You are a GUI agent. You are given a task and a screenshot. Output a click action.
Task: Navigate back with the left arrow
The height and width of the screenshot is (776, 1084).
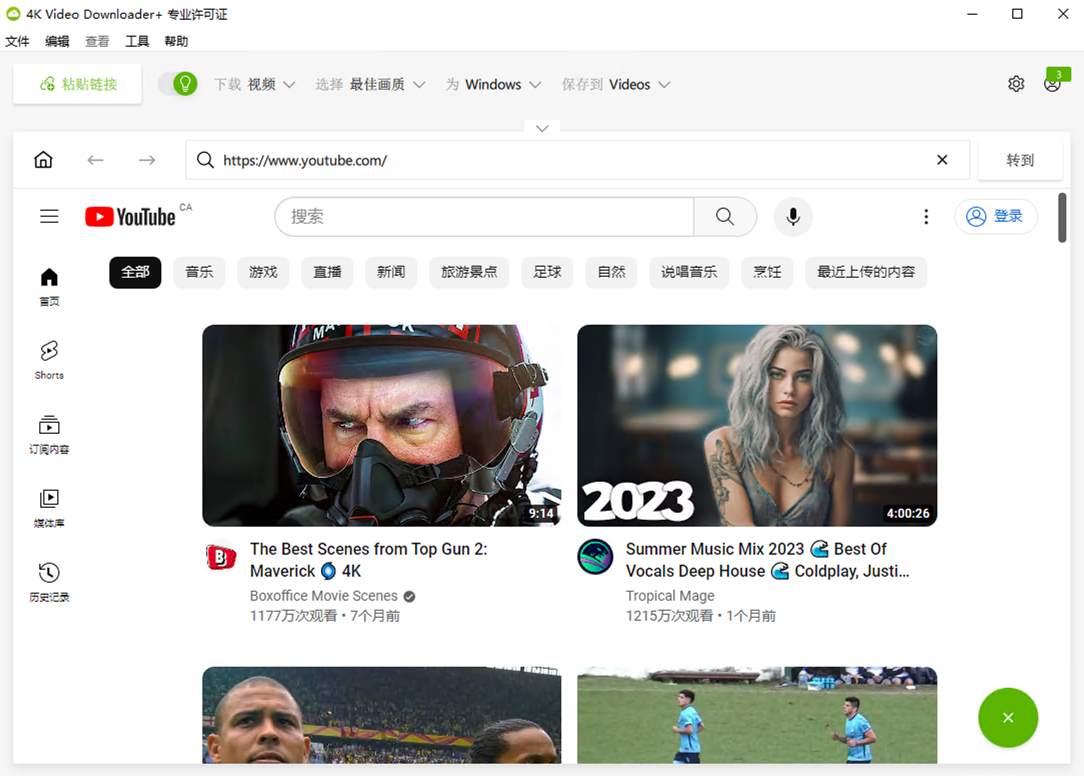point(95,160)
